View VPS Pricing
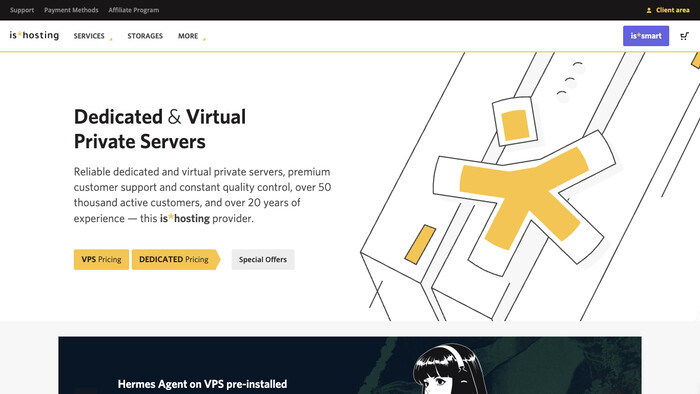Screen dimensions: 700x394 101,259
